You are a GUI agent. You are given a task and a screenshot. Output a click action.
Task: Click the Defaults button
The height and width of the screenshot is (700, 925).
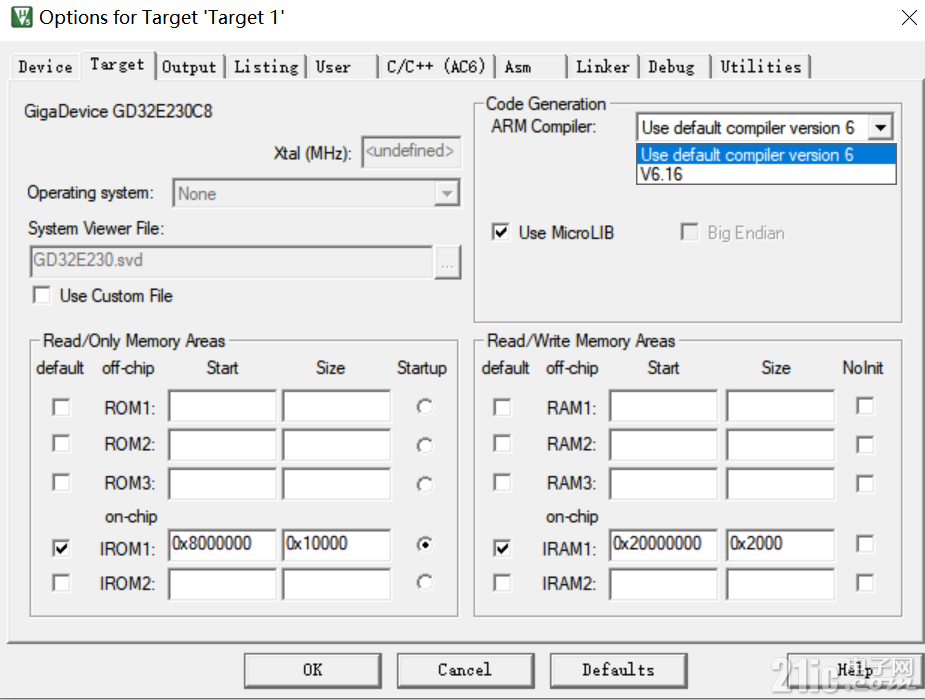pyautogui.click(x=618, y=670)
